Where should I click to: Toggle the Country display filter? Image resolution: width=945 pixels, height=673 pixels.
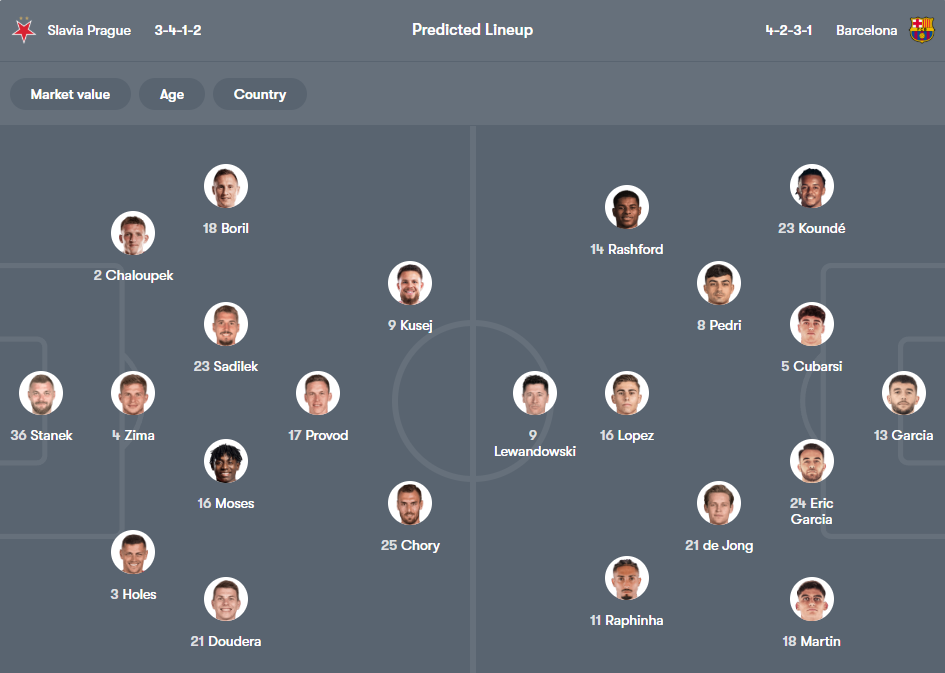(259, 94)
